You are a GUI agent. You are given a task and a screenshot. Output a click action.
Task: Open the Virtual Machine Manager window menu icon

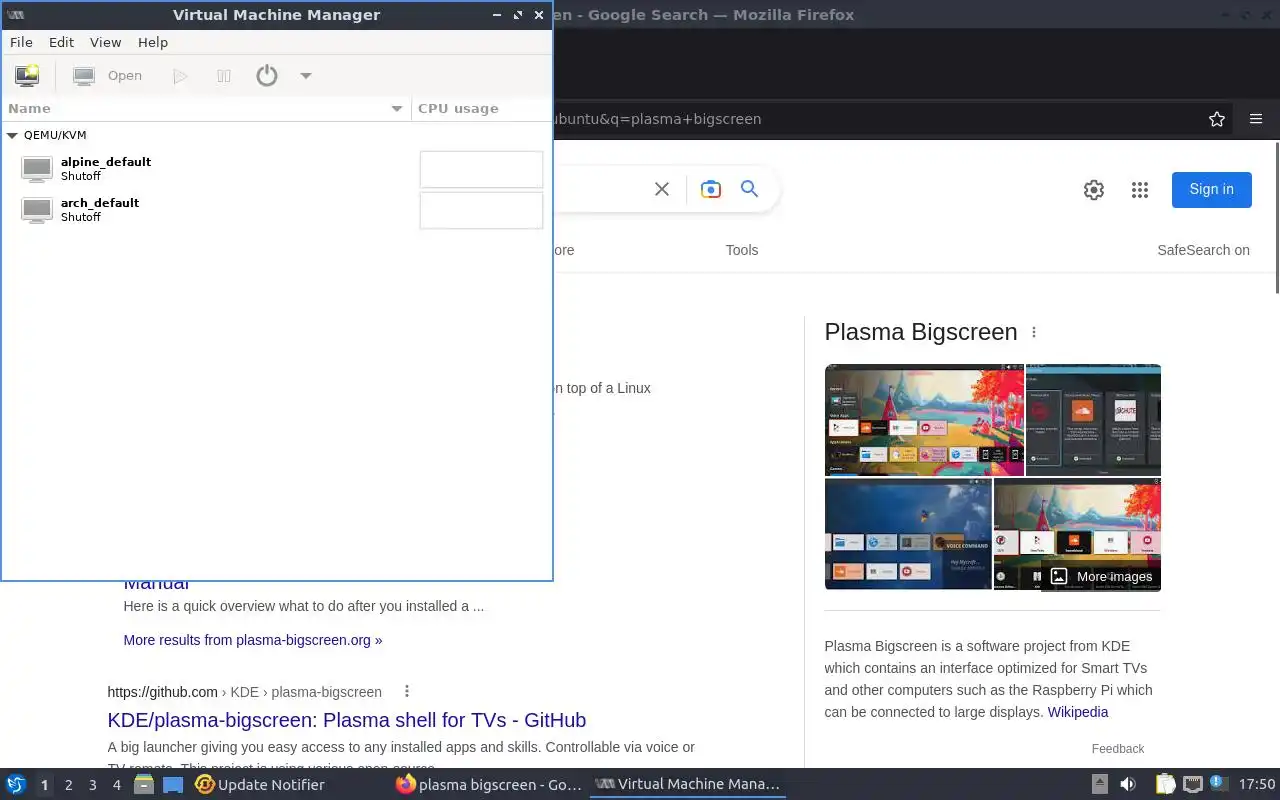coord(15,15)
